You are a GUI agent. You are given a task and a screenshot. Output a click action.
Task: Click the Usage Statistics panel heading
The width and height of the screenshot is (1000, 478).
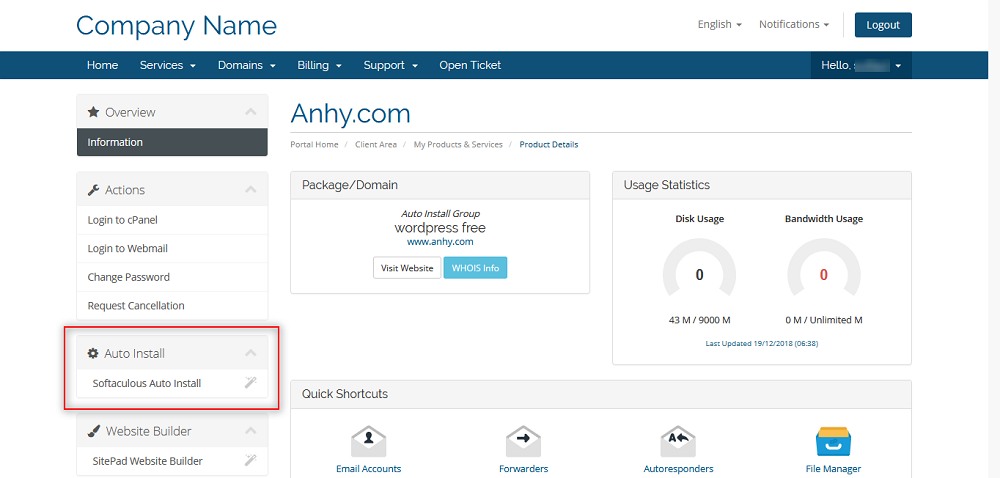666,185
